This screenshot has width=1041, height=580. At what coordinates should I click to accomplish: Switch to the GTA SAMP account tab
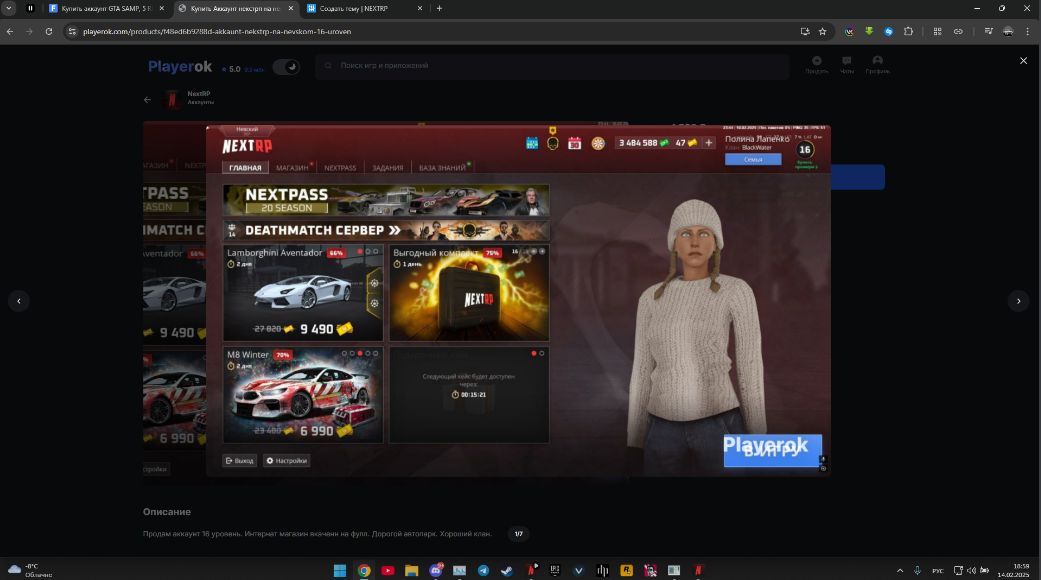(106, 9)
